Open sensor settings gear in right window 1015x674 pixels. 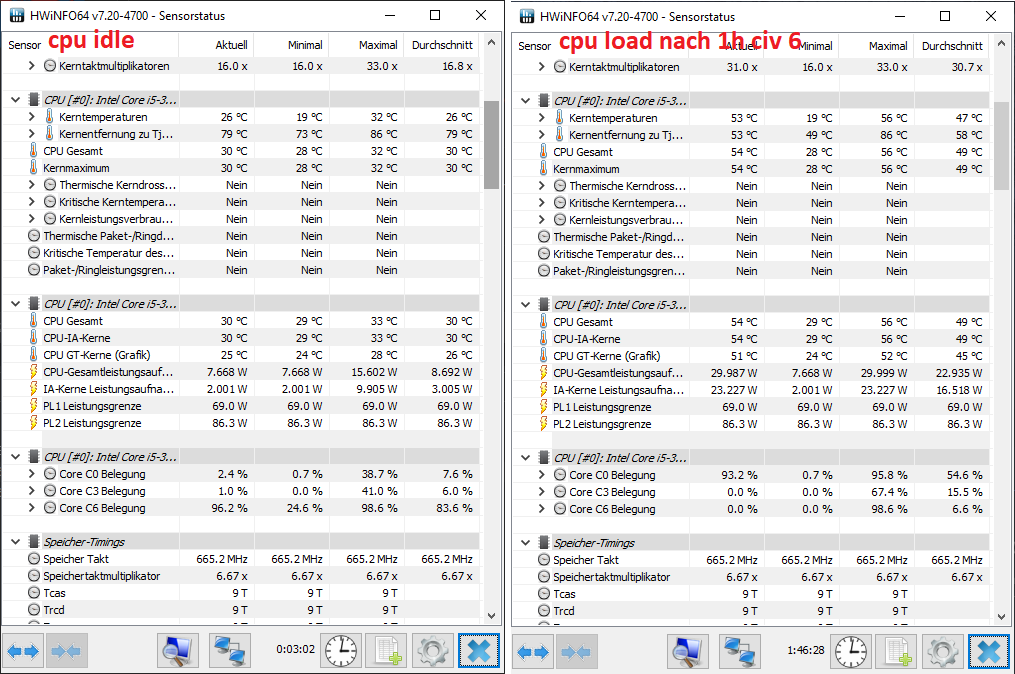pos(942,651)
